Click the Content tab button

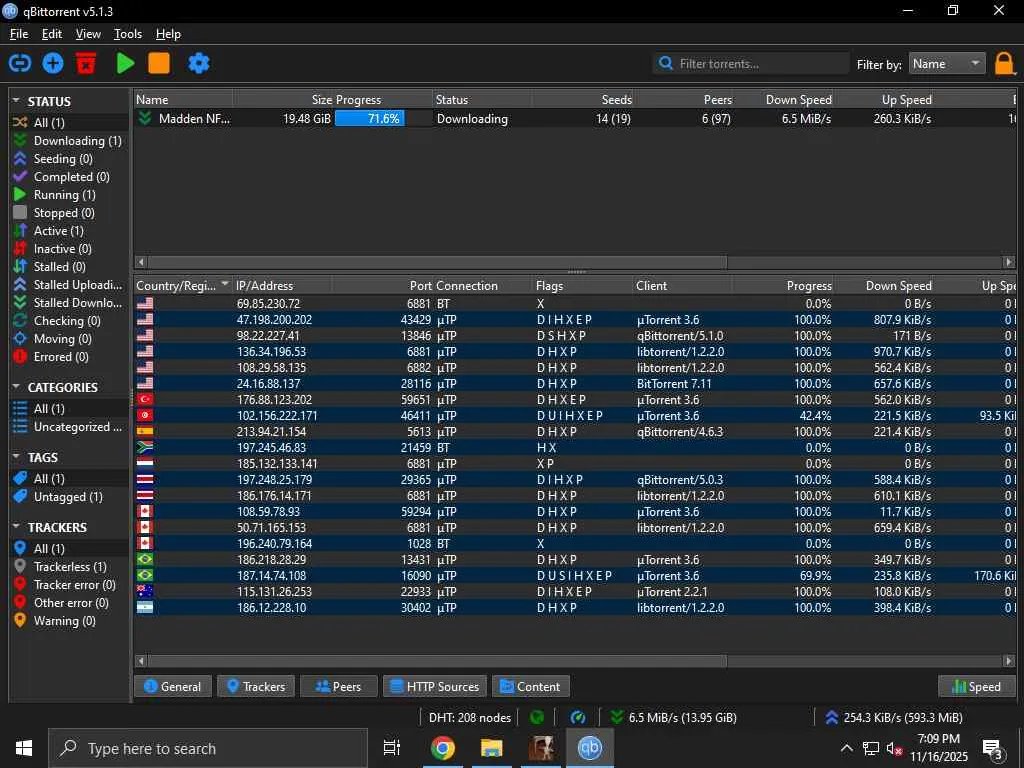tap(530, 686)
